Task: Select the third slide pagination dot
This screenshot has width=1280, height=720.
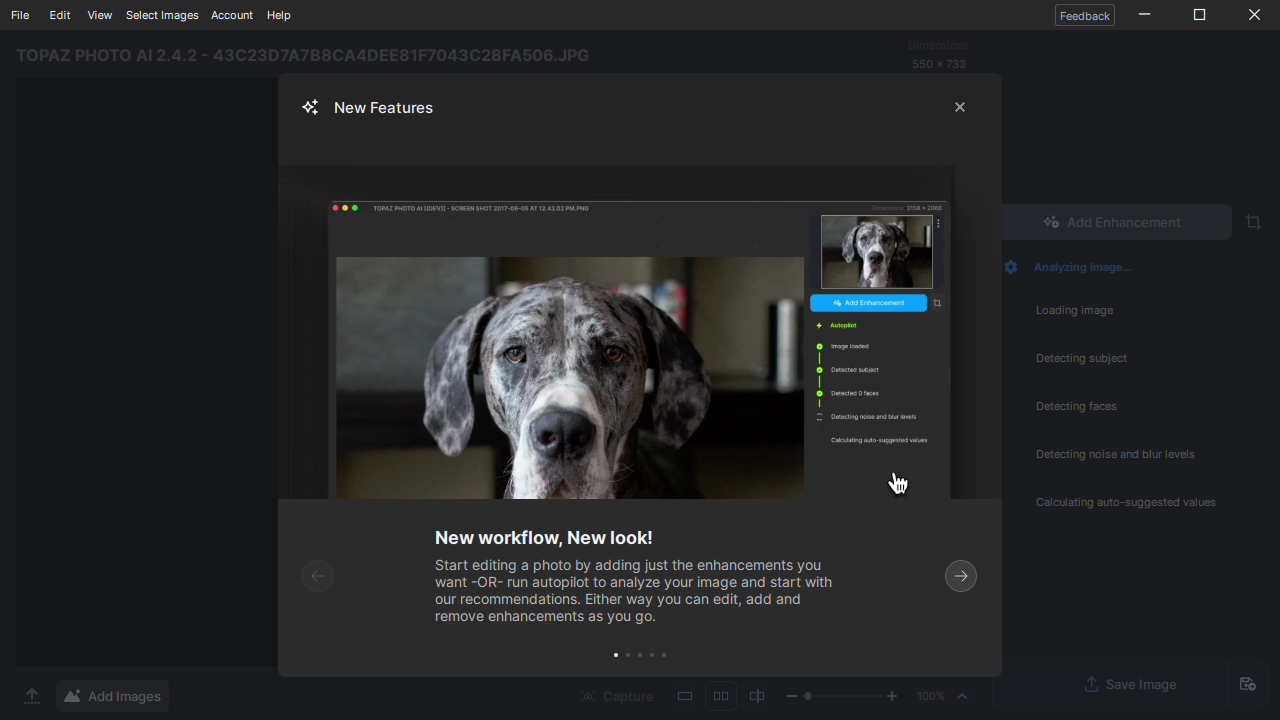Action: pyautogui.click(x=640, y=655)
